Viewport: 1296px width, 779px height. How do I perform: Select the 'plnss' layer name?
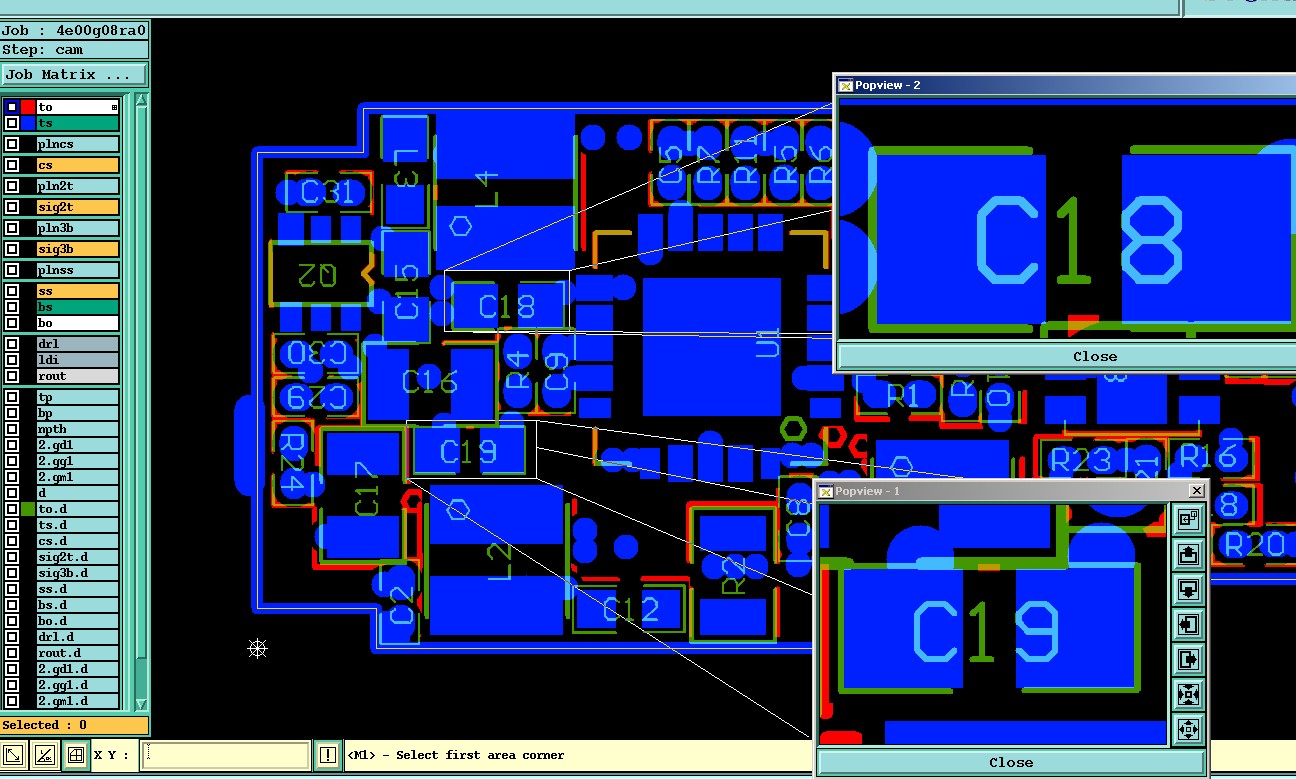point(78,270)
